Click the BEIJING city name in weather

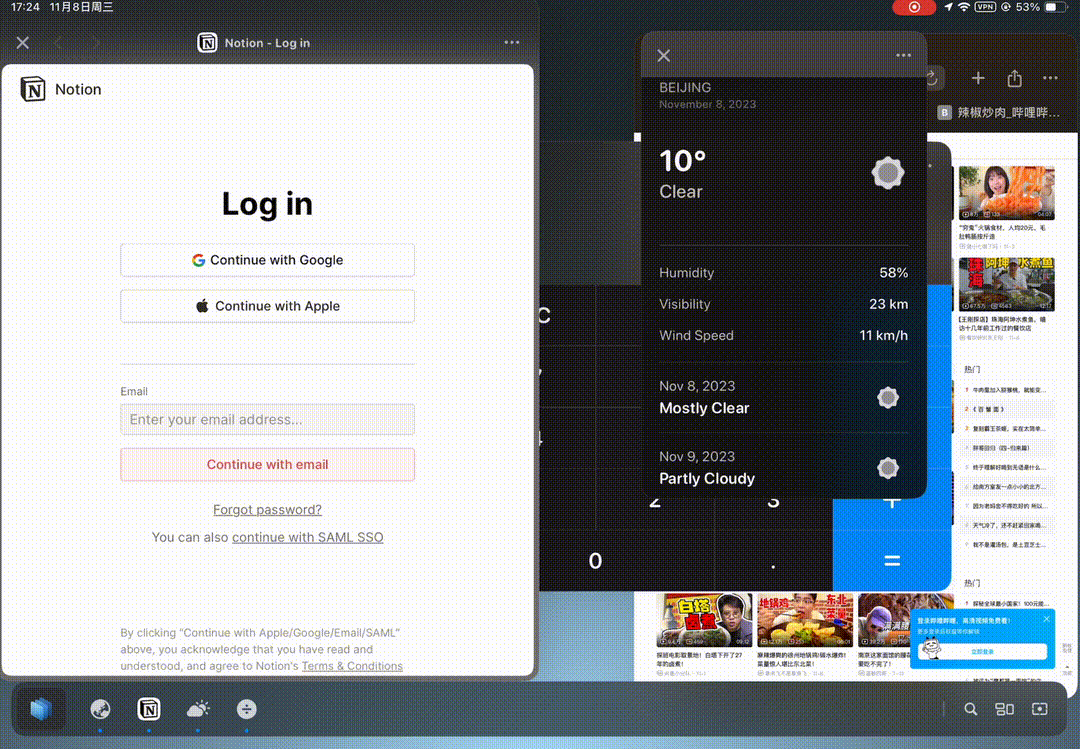[x=685, y=88]
